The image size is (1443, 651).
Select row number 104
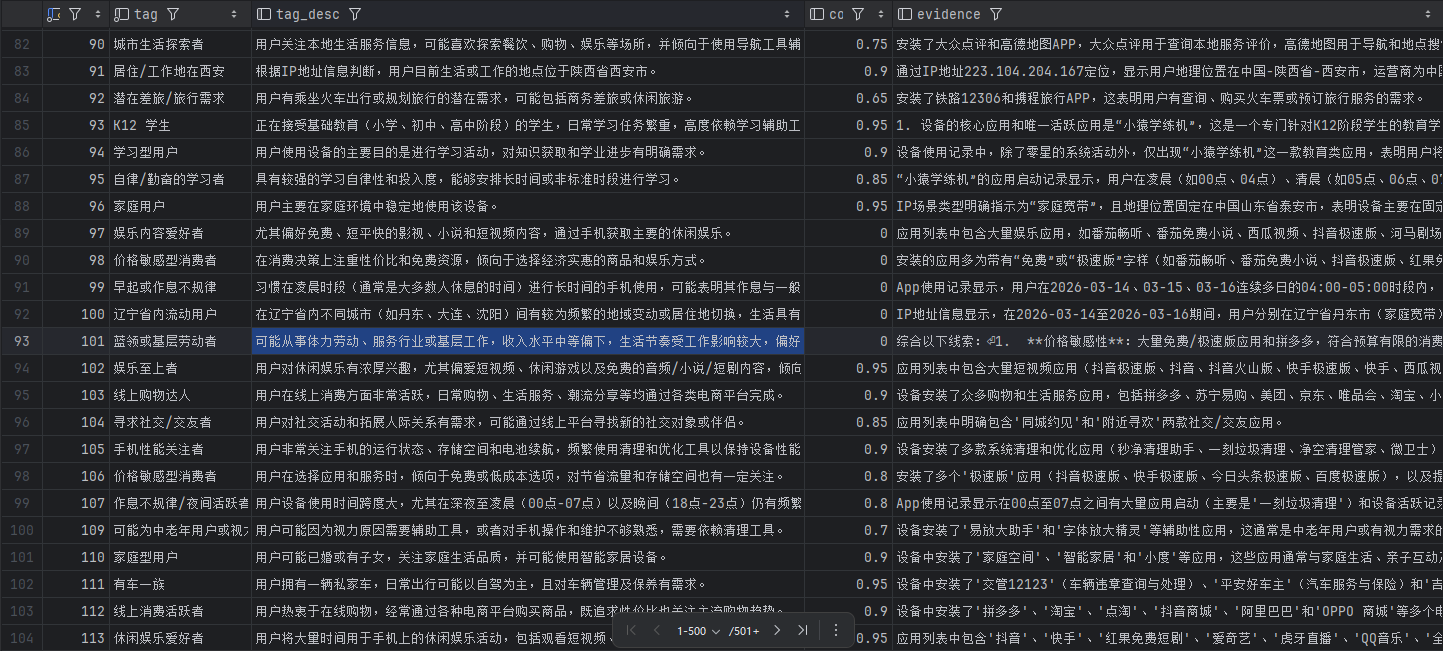click(22, 638)
